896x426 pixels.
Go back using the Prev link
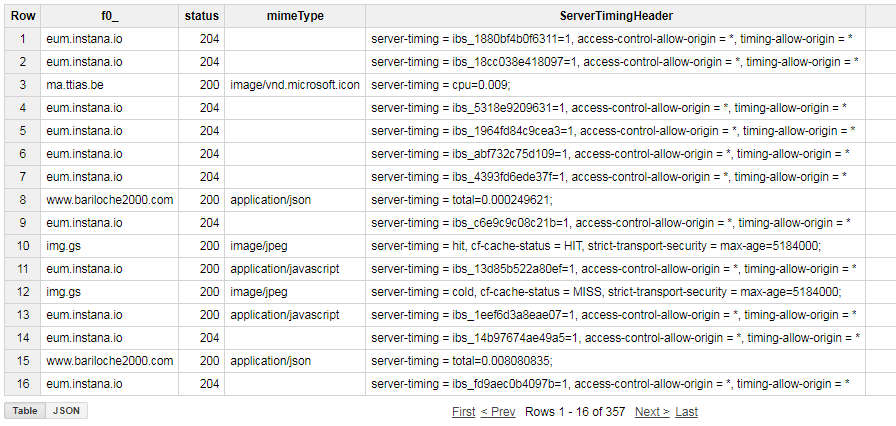[x=498, y=412]
